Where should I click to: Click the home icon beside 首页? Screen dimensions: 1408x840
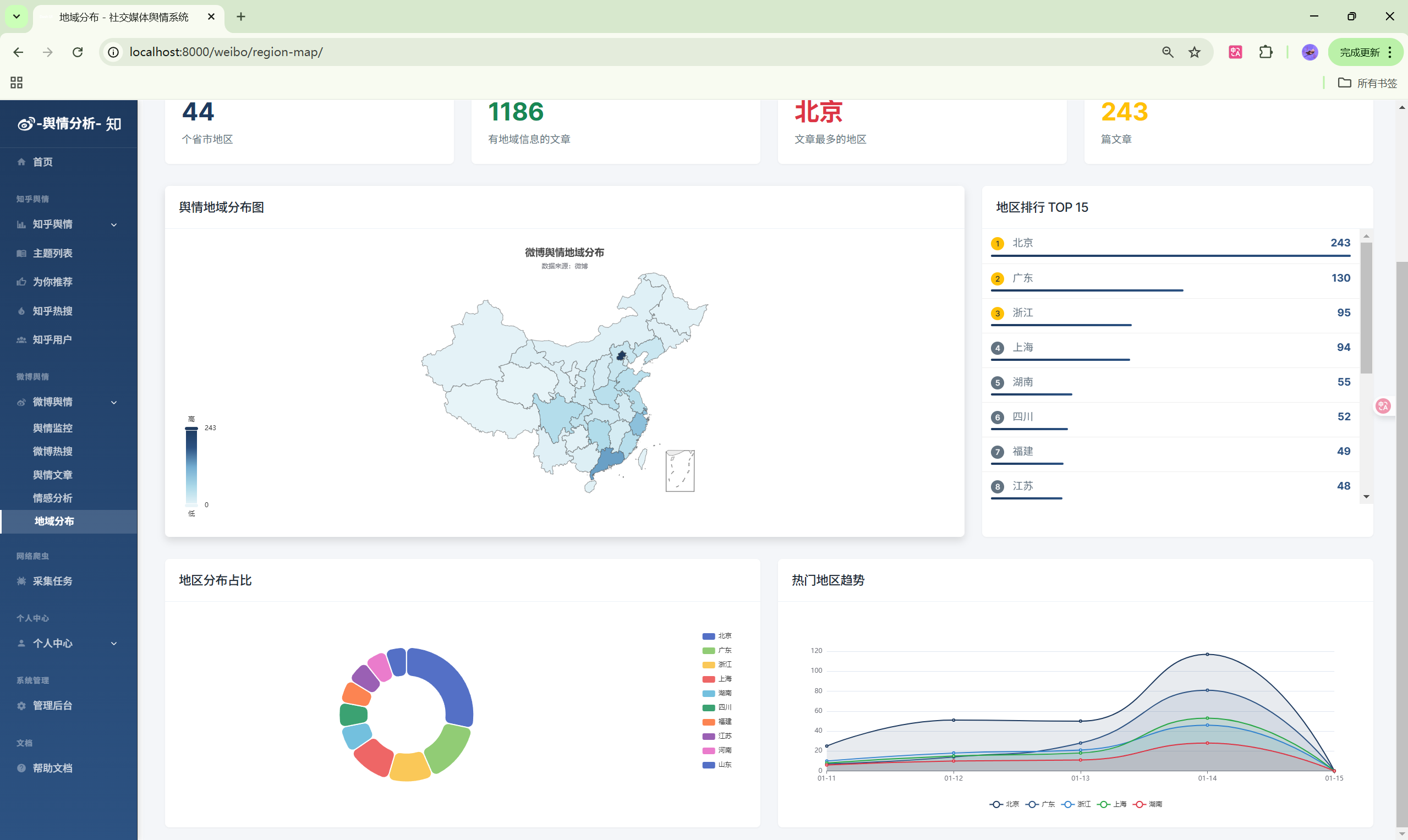click(x=21, y=162)
